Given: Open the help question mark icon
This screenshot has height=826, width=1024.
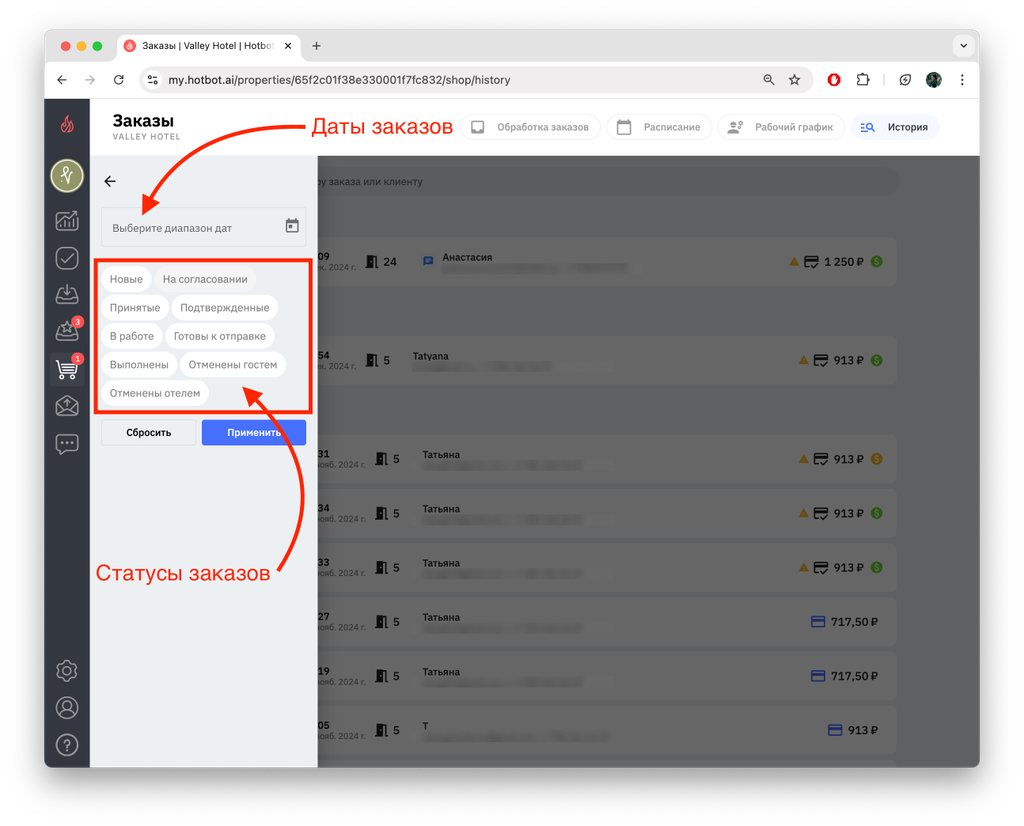Looking at the screenshot, I should point(67,745).
